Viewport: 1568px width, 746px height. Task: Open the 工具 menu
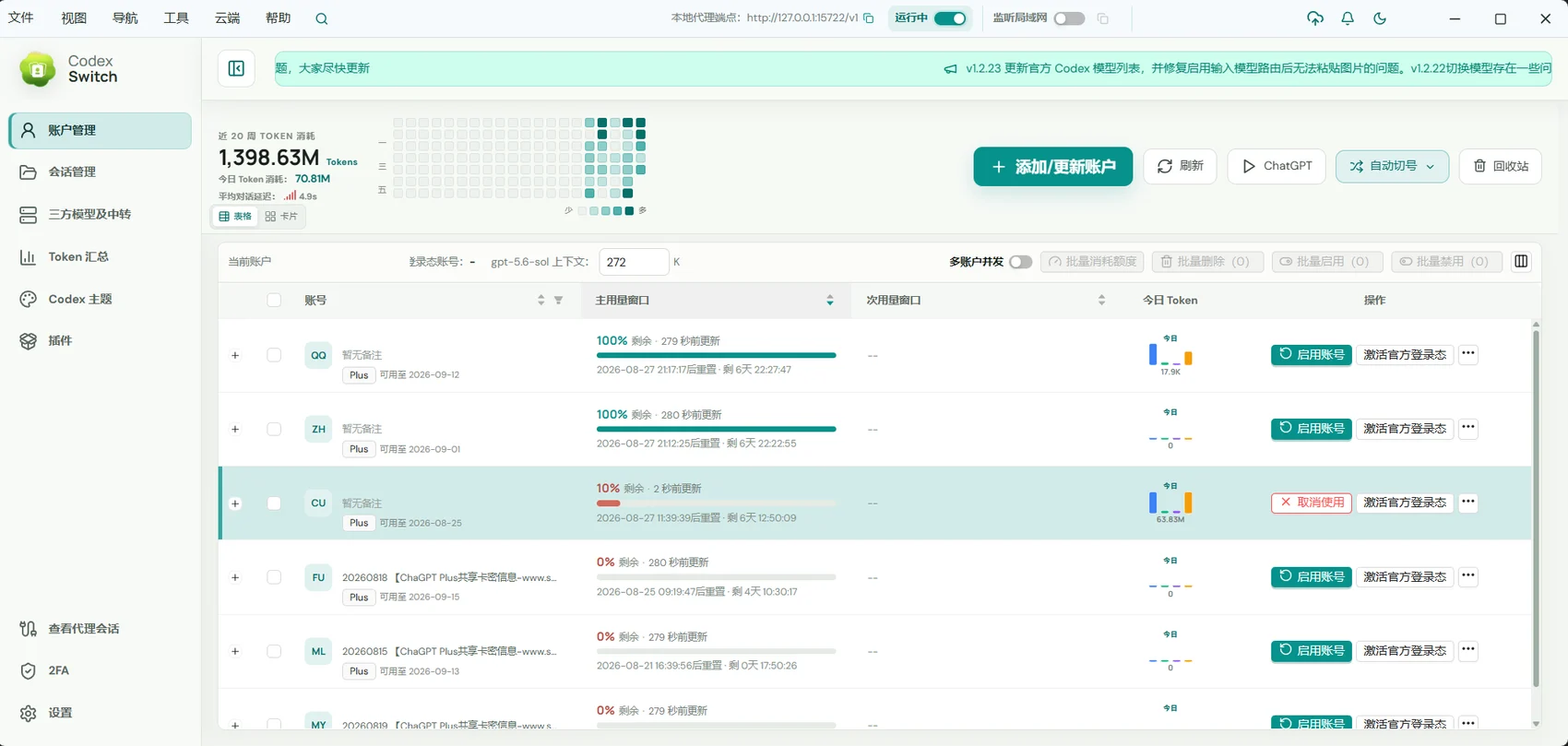pos(176,18)
